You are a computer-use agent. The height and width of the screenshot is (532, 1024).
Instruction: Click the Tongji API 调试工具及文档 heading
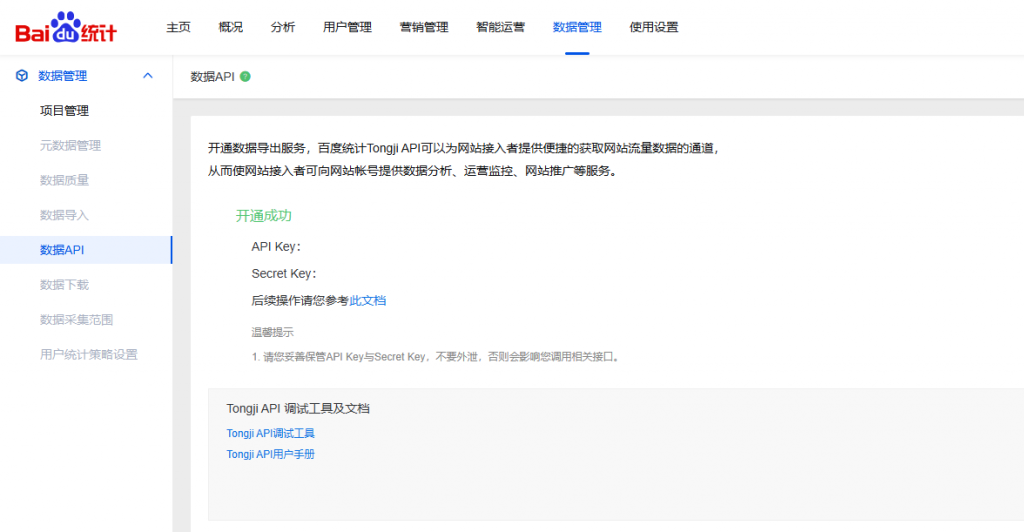298,409
